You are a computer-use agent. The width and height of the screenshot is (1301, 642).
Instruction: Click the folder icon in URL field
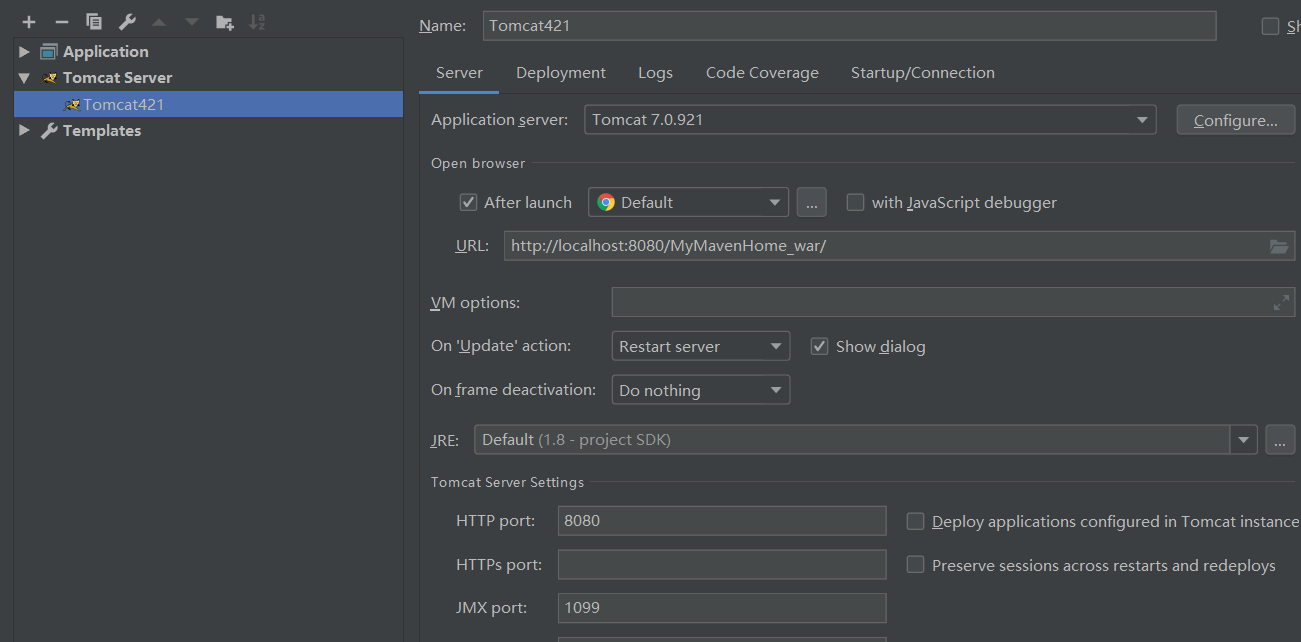point(1279,246)
